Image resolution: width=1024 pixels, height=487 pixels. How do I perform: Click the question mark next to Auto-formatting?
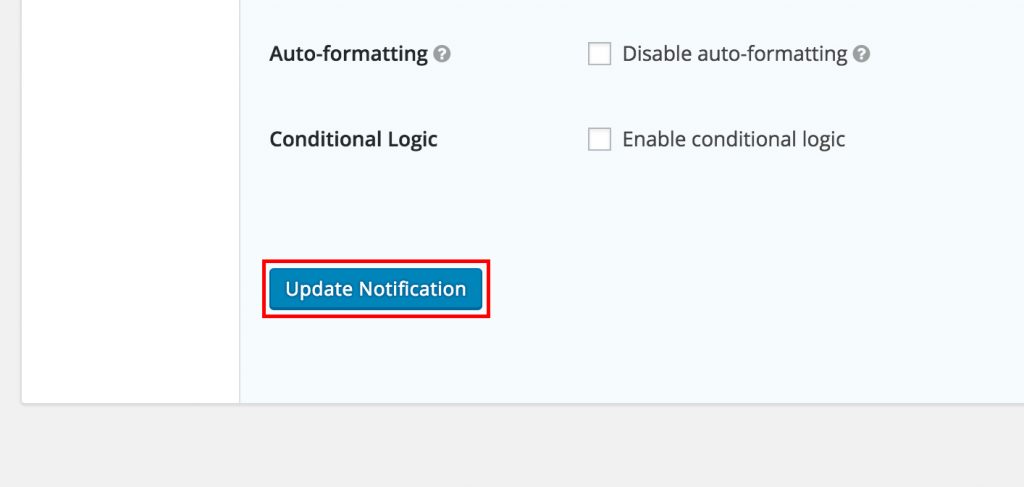coord(442,54)
